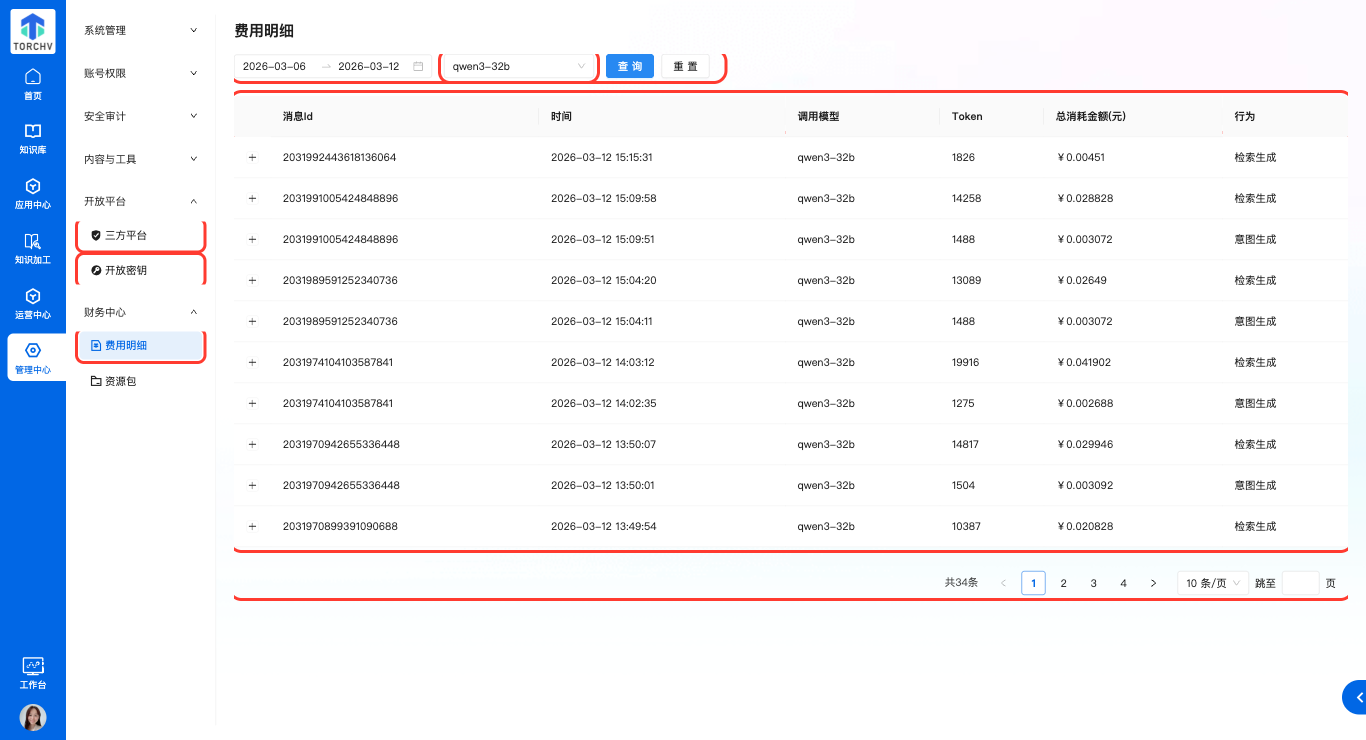Go to page 3 of results
The width and height of the screenshot is (1366, 740).
click(1094, 583)
